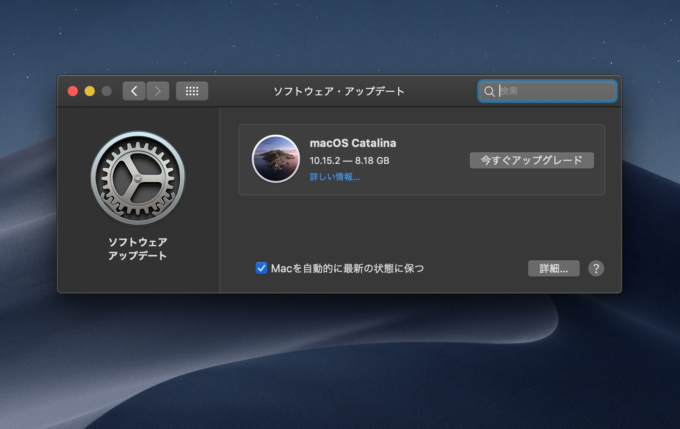Go forward with the right chevron button
The image size is (680, 429).
[157, 91]
